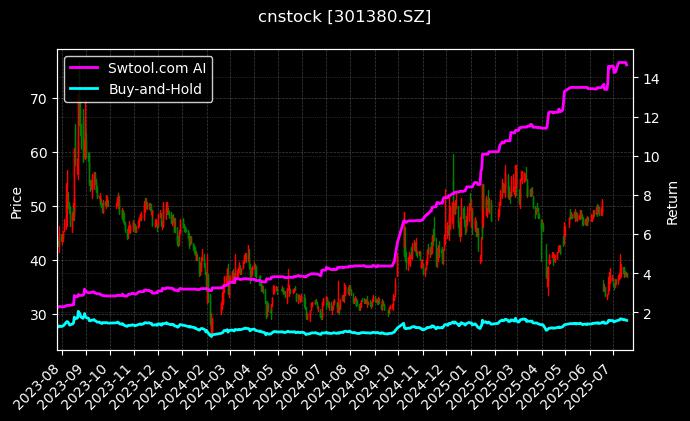Screen dimensions: 690x421
Task: Click the Return axis label
Action: click(x=672, y=200)
